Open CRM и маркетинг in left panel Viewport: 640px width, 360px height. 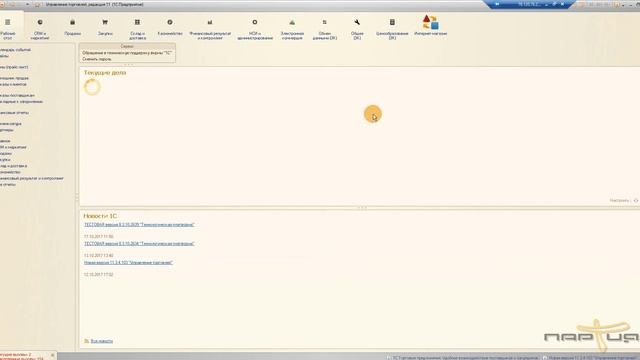13,147
